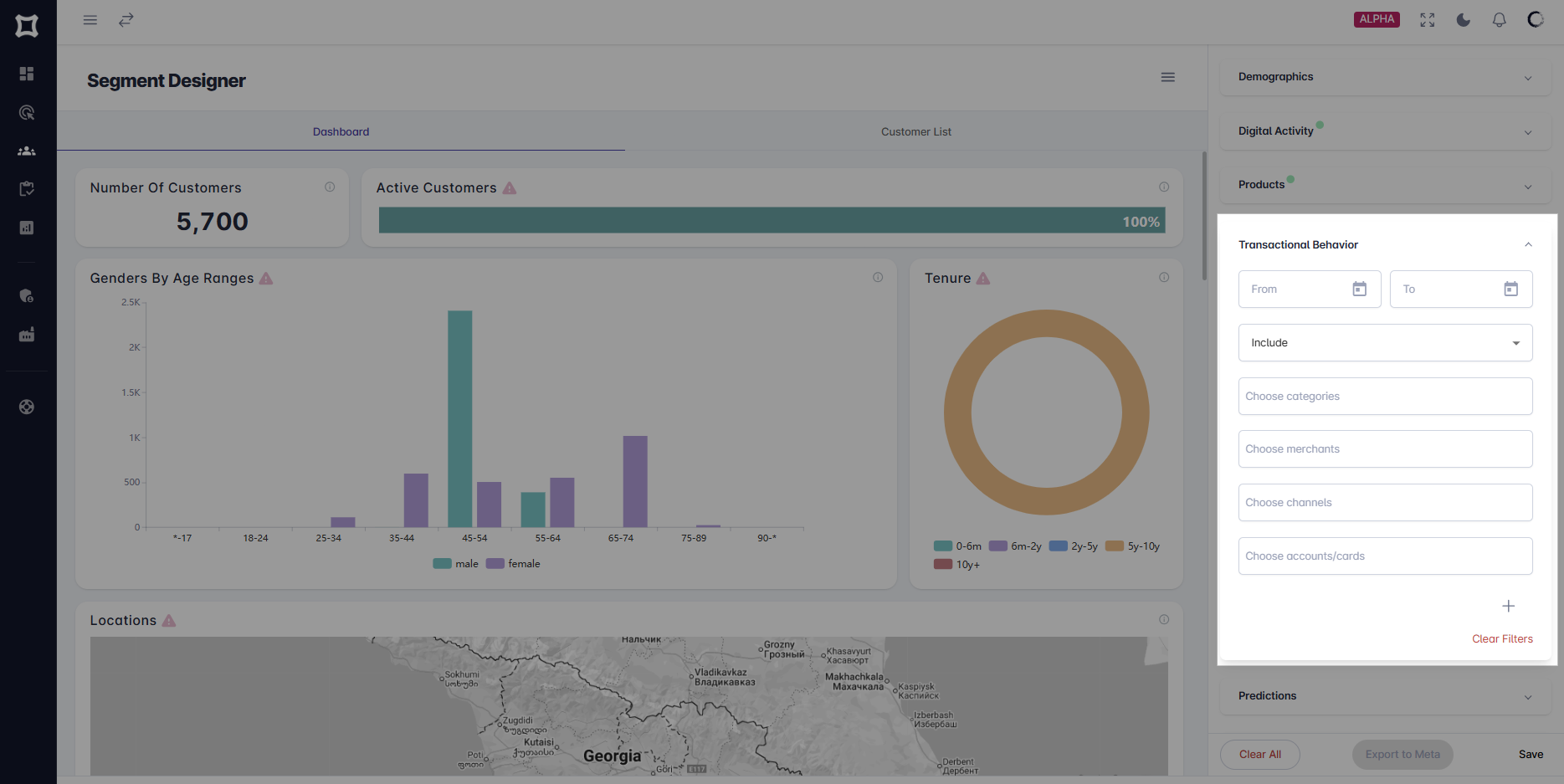Open the bar chart analytics icon in sidebar
The height and width of the screenshot is (784, 1564).
[27, 228]
